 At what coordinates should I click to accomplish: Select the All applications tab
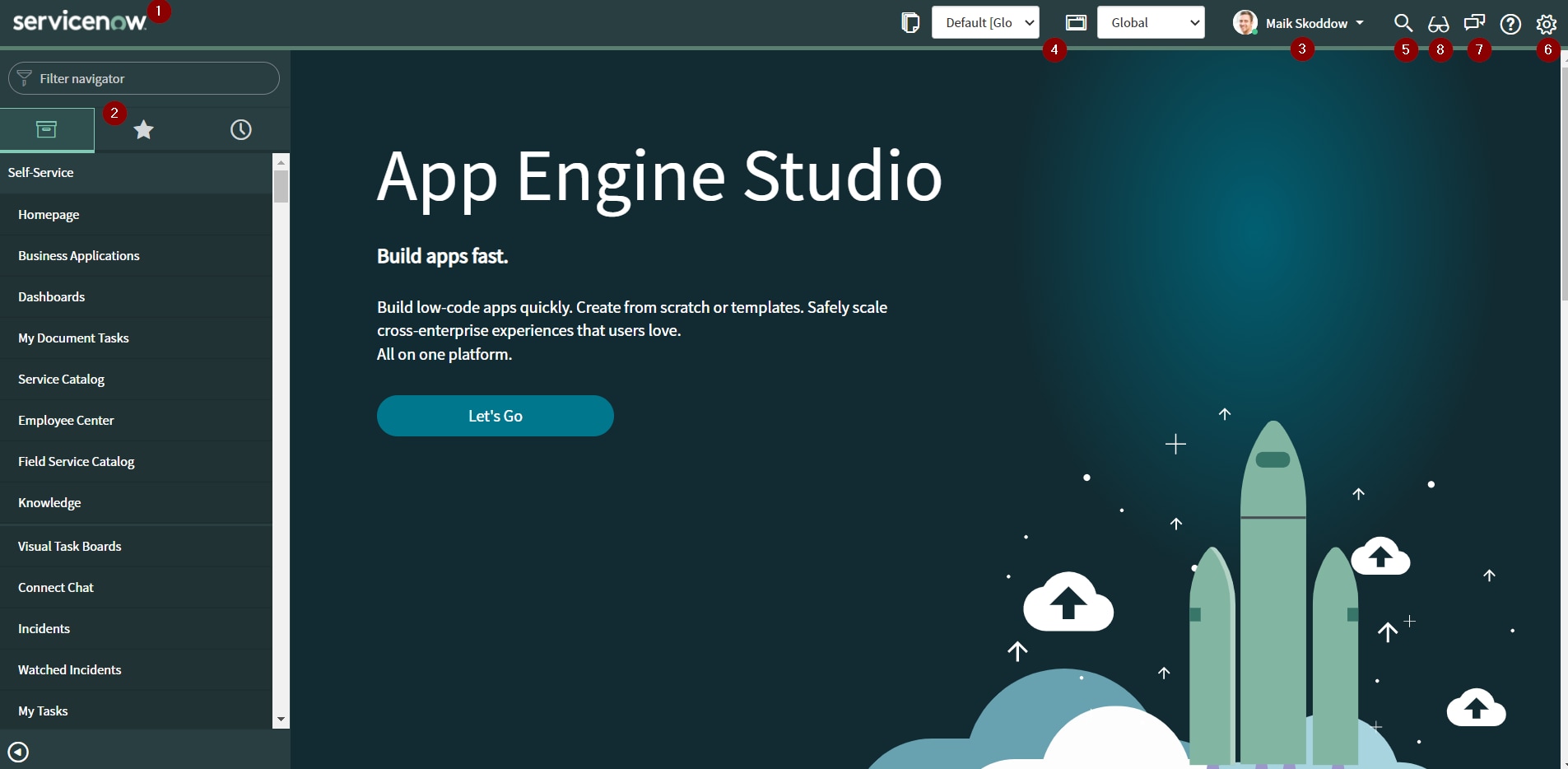[47, 129]
